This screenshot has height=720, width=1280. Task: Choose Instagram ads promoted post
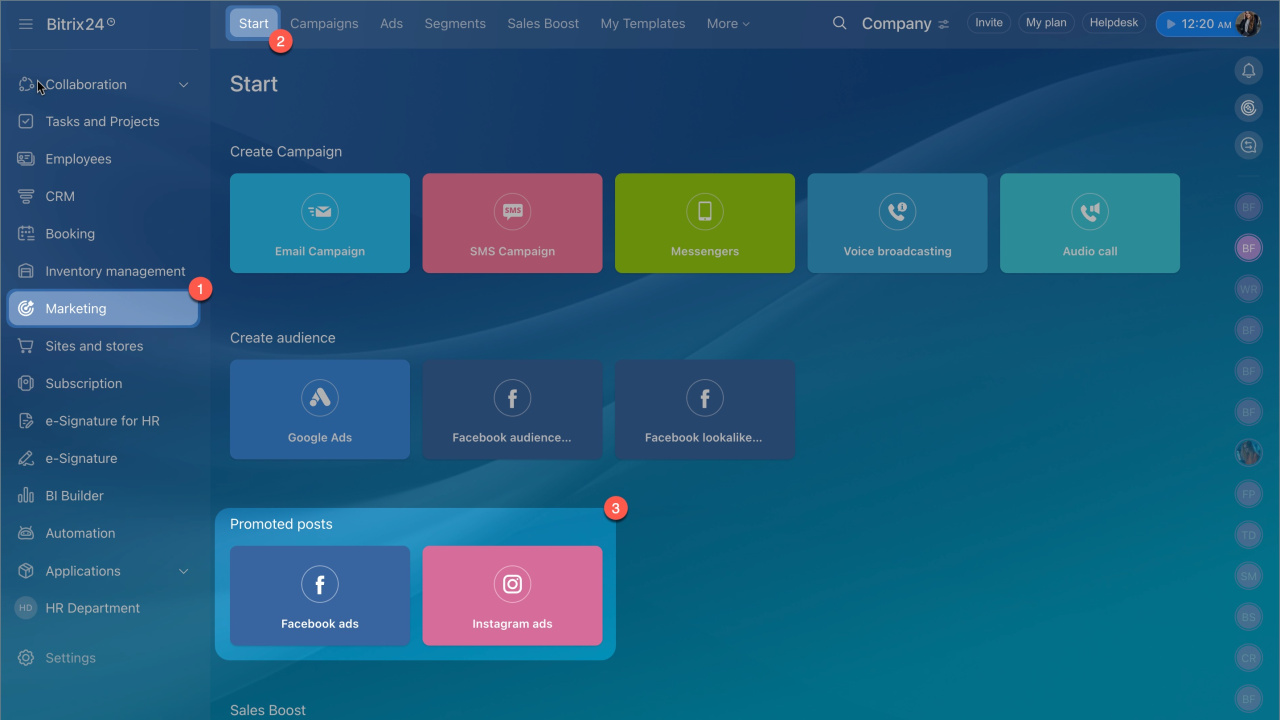[512, 595]
